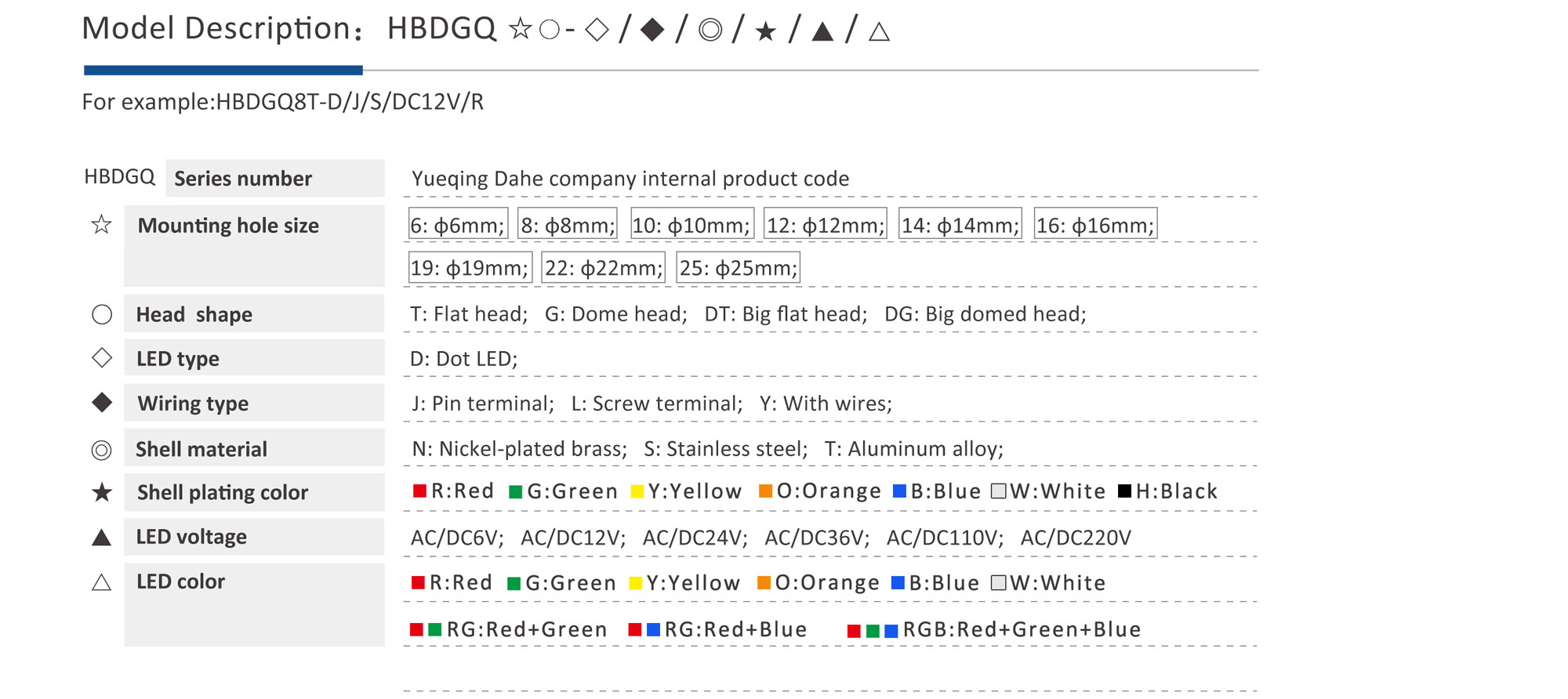
Task: Click the 'Series number' label
Action: click(x=243, y=179)
